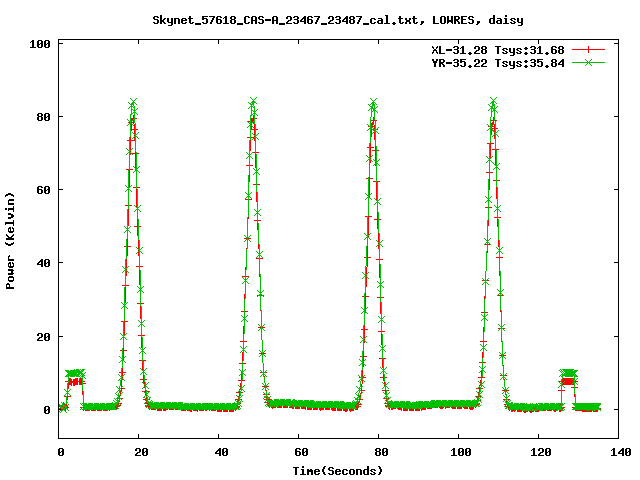Image resolution: width=640 pixels, height=480 pixels.
Task: Click the small calibration bump near 127 seconds
Action: point(568,376)
